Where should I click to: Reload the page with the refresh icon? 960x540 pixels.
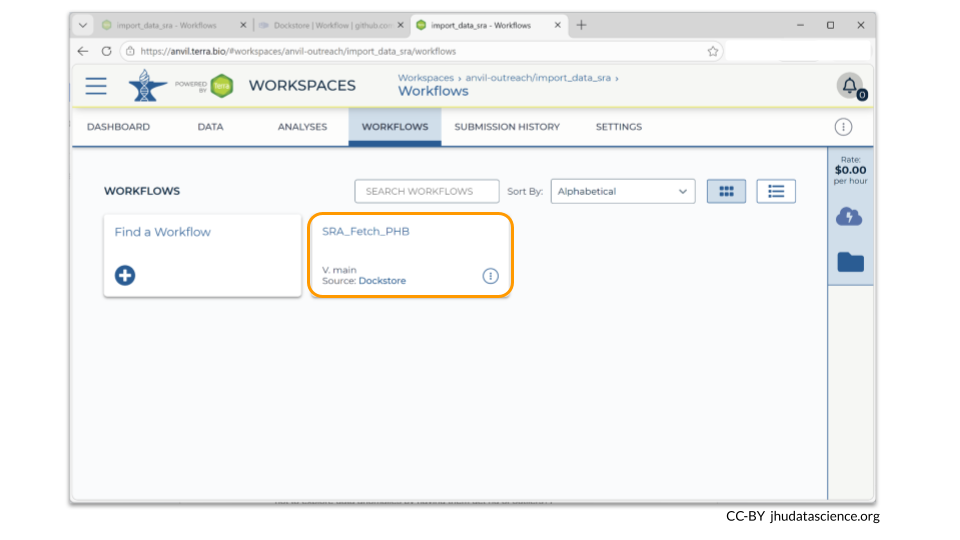tap(107, 51)
